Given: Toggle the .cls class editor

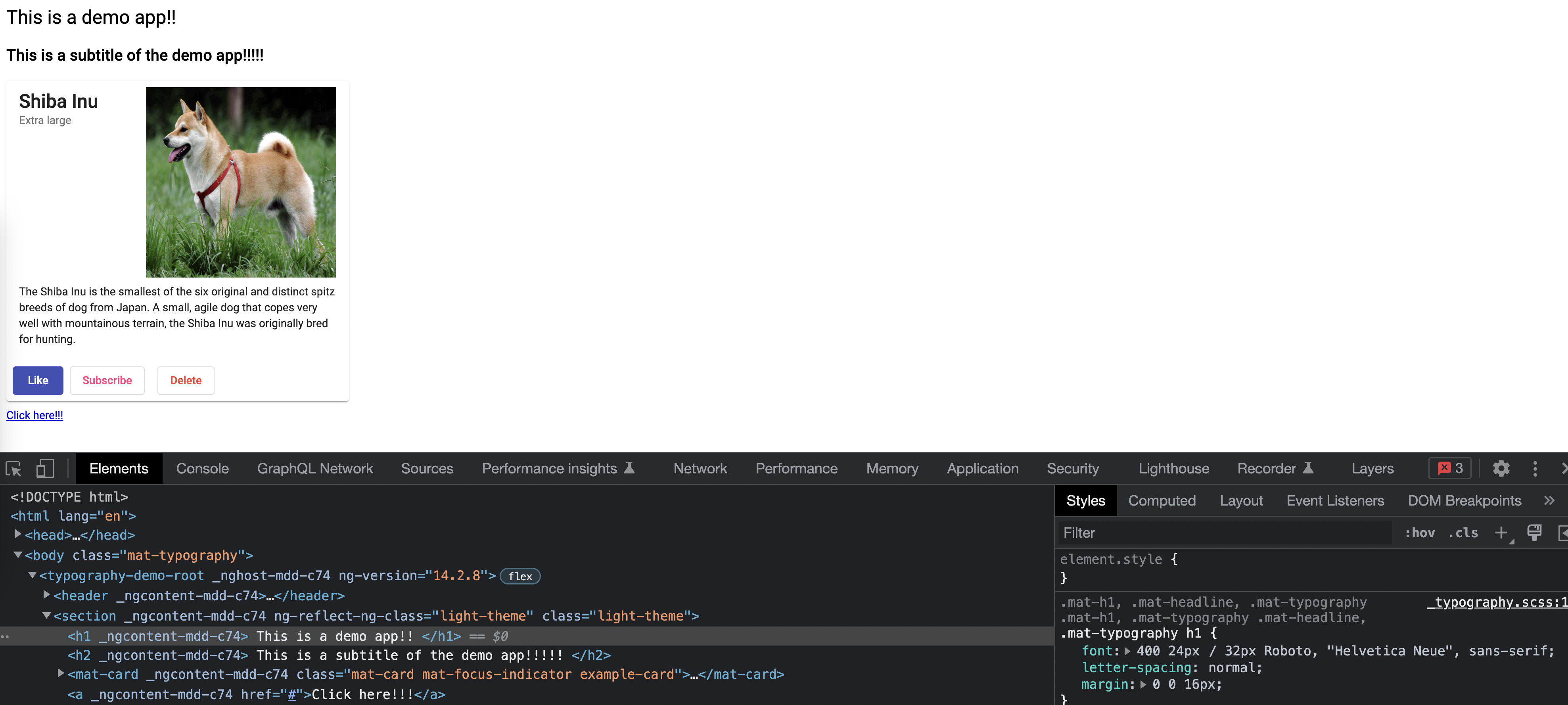Looking at the screenshot, I should [1463, 532].
